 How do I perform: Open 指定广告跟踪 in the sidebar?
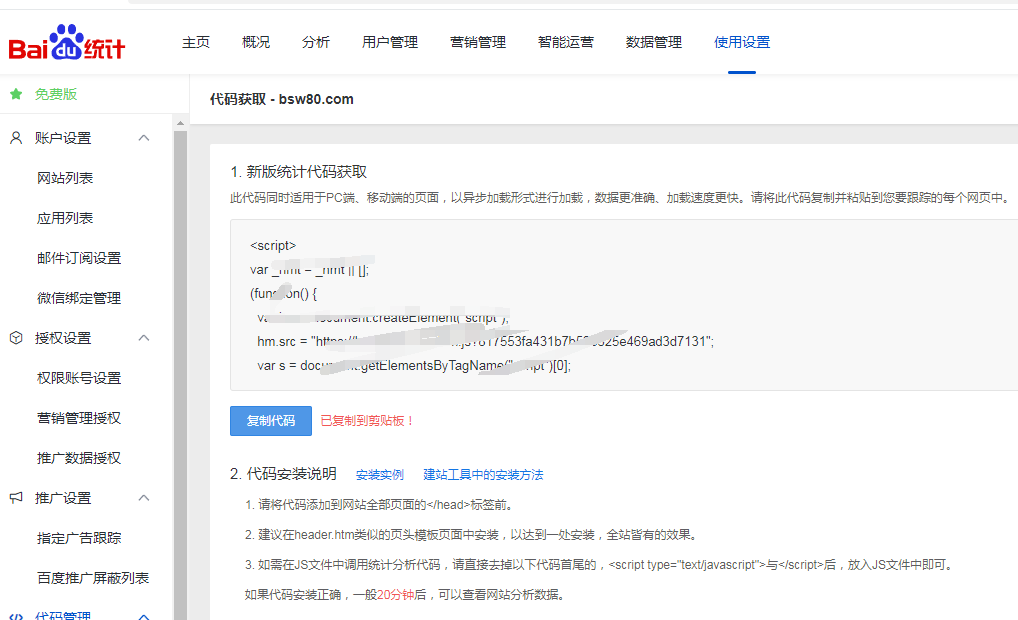(79, 538)
